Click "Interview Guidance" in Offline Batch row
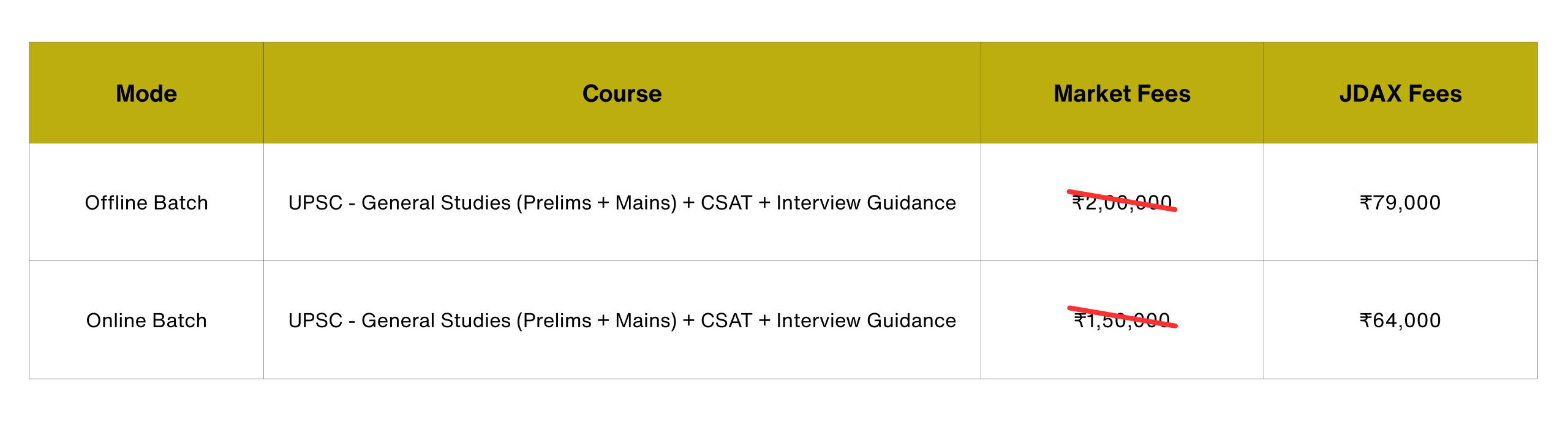1568x421 pixels. 866,203
